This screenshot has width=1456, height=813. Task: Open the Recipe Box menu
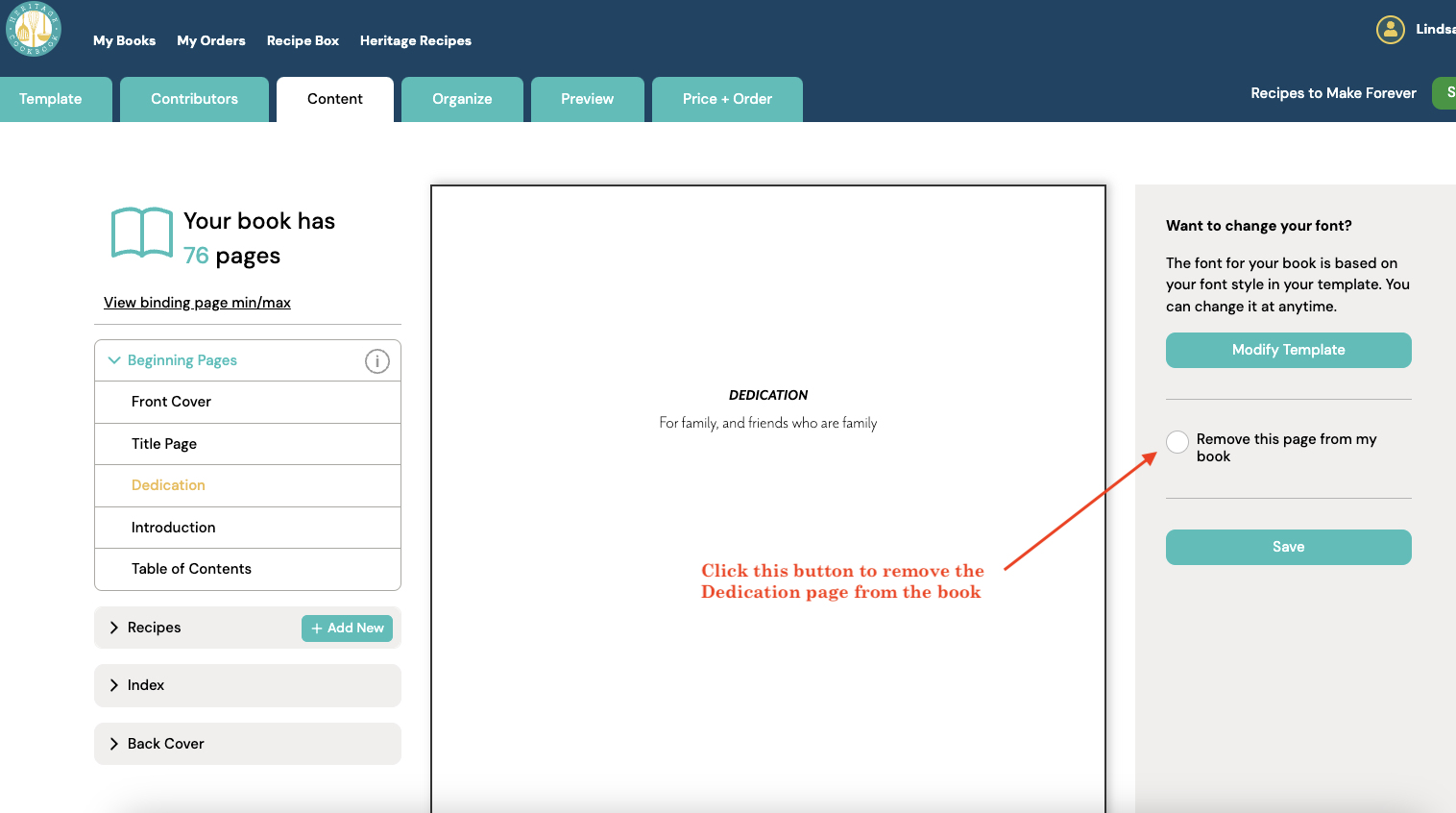coord(303,40)
